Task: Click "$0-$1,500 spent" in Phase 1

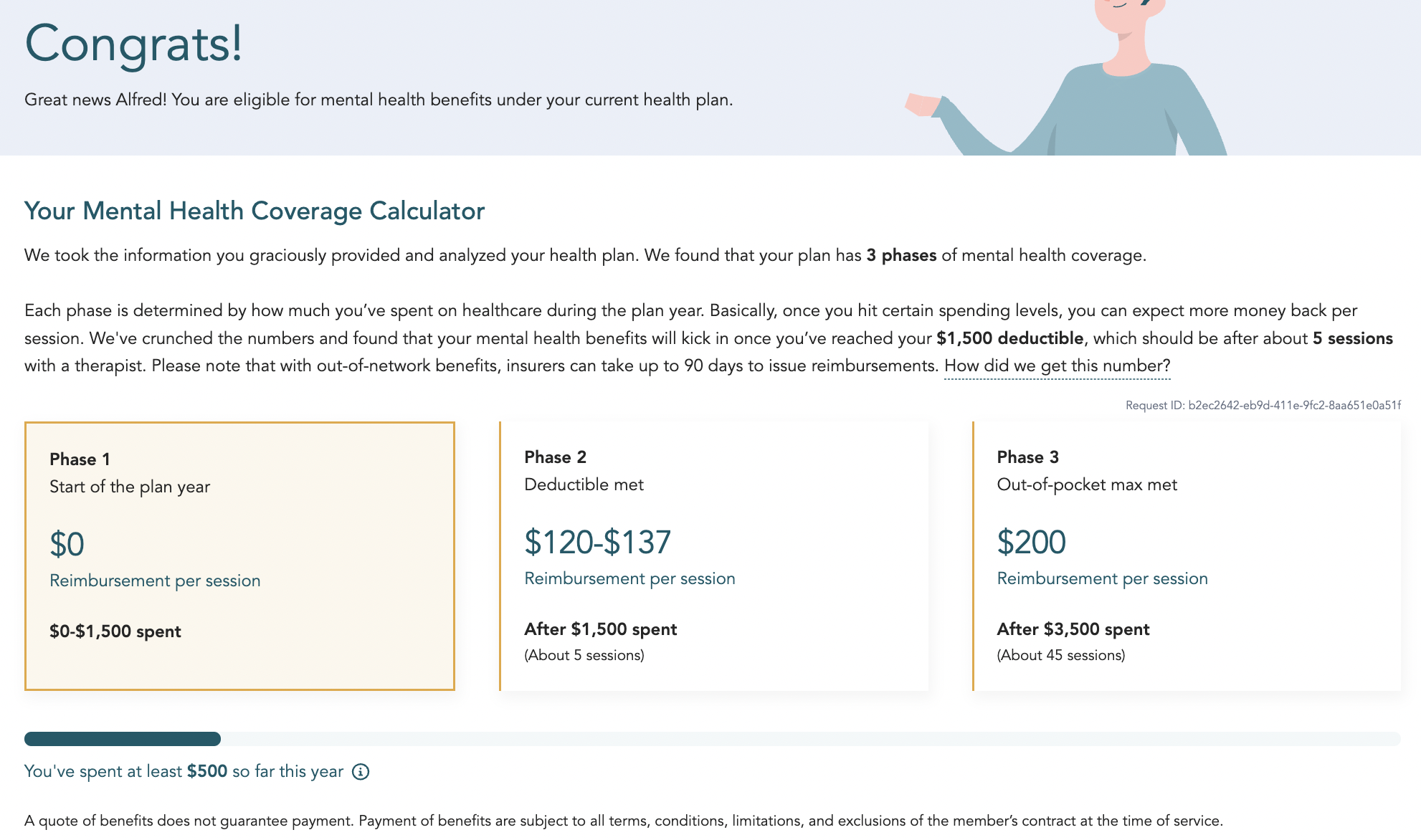Action: point(115,631)
